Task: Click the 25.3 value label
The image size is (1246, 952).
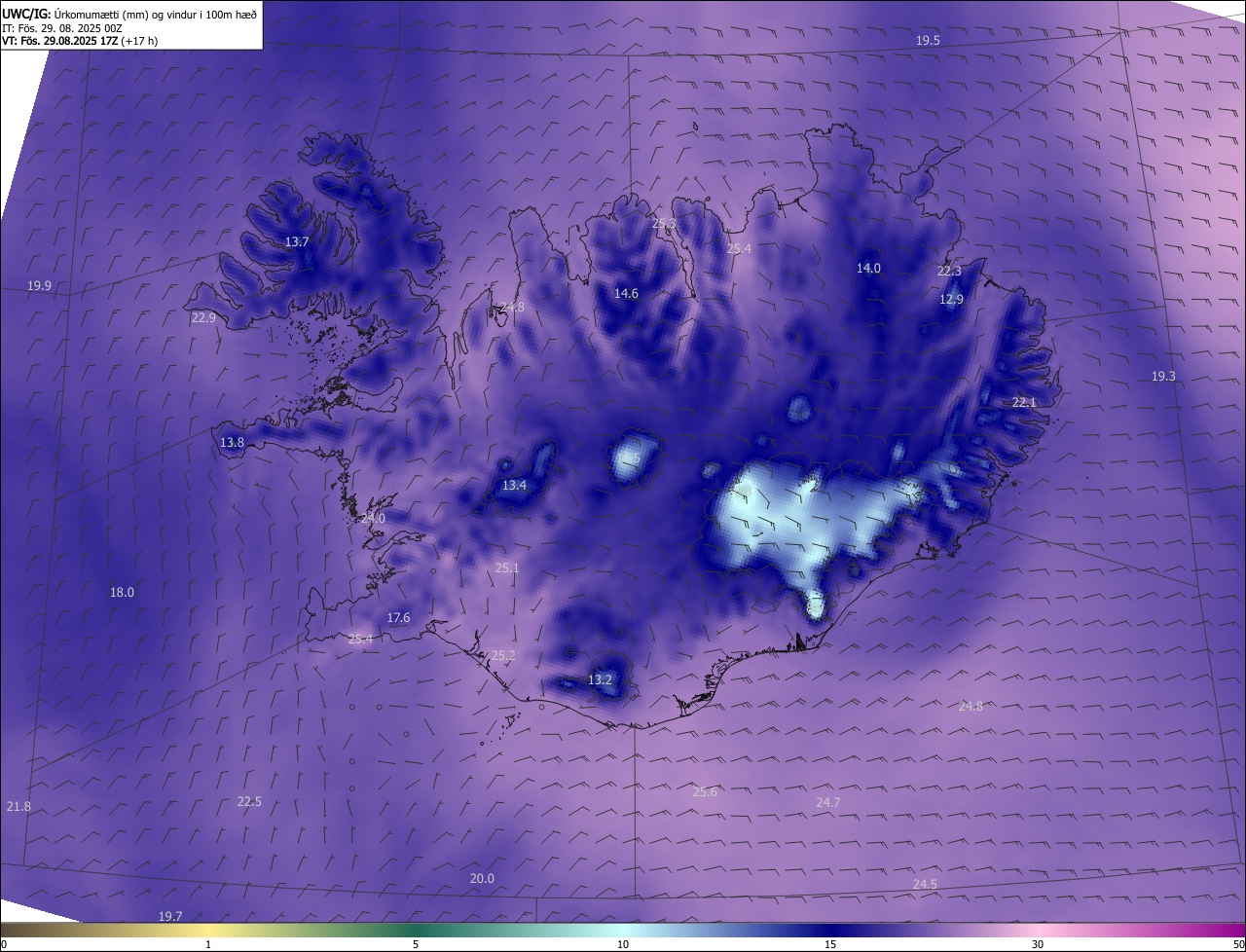Action: (x=664, y=224)
